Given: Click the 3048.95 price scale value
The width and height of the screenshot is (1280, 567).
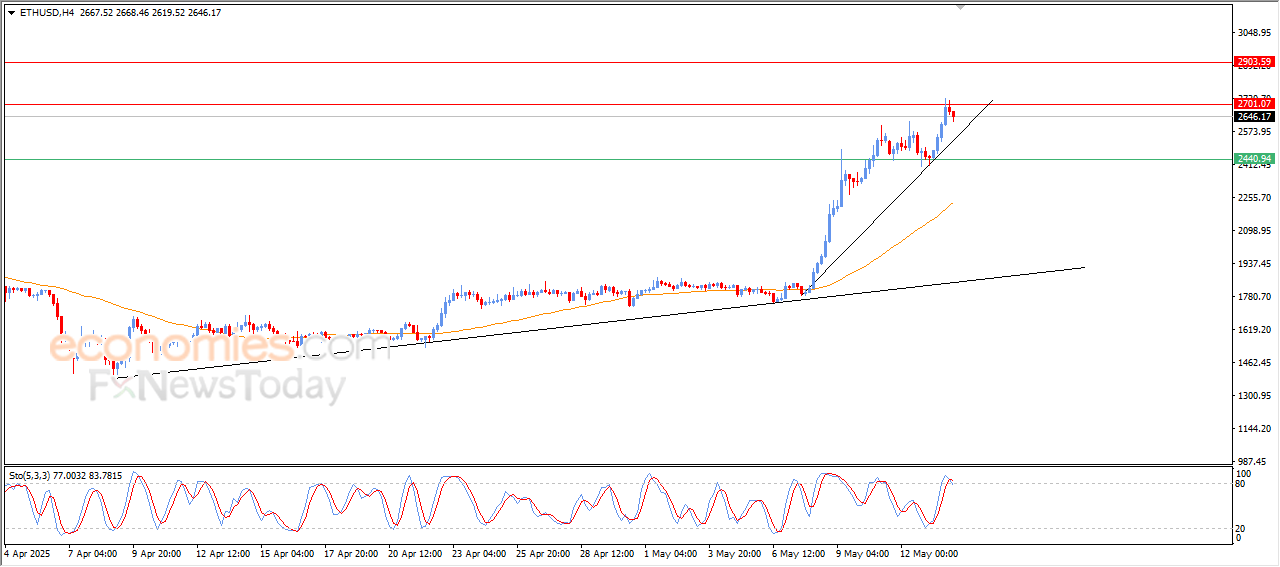Looking at the screenshot, I should pos(1253,33).
